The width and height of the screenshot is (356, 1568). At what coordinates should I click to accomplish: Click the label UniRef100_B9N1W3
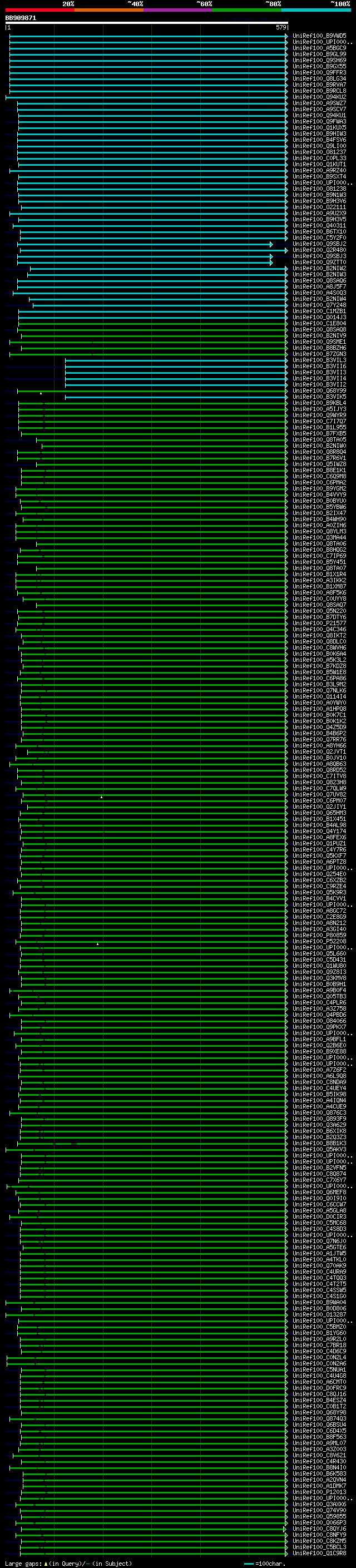click(x=319, y=195)
